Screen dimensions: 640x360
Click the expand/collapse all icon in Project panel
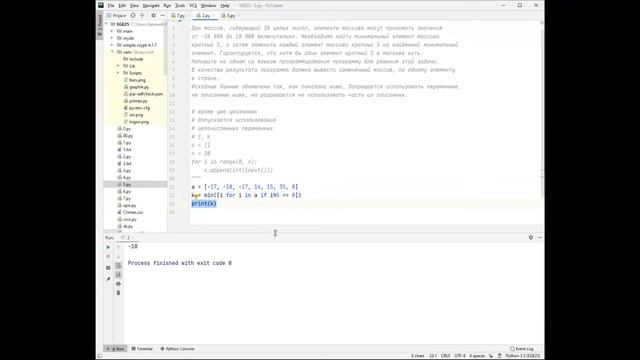142,16
